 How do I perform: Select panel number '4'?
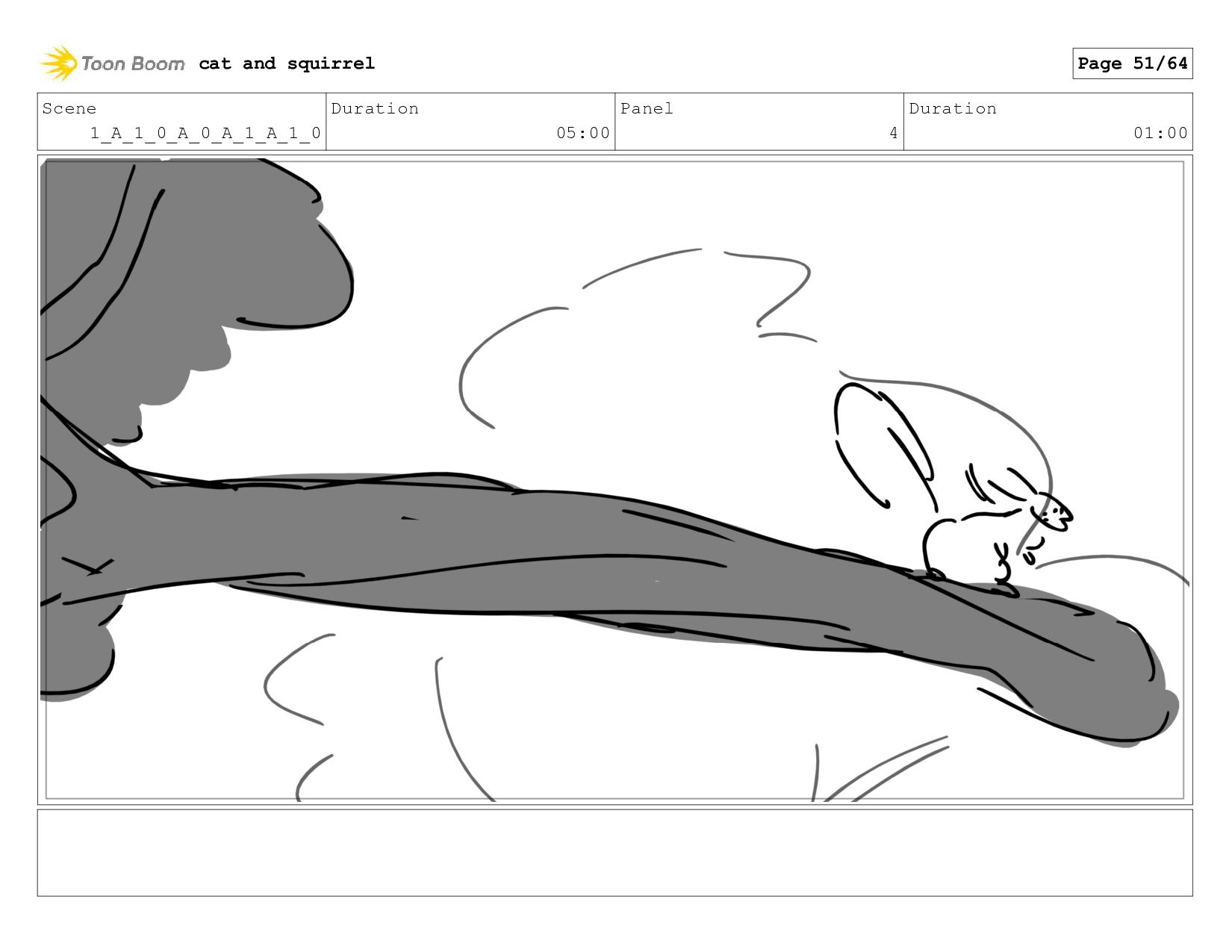coord(893,133)
